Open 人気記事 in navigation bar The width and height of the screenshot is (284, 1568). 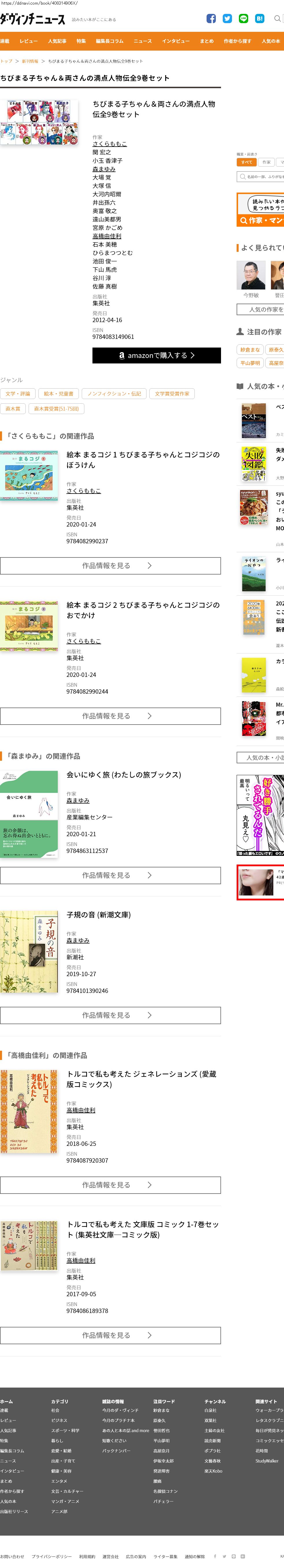click(x=57, y=41)
